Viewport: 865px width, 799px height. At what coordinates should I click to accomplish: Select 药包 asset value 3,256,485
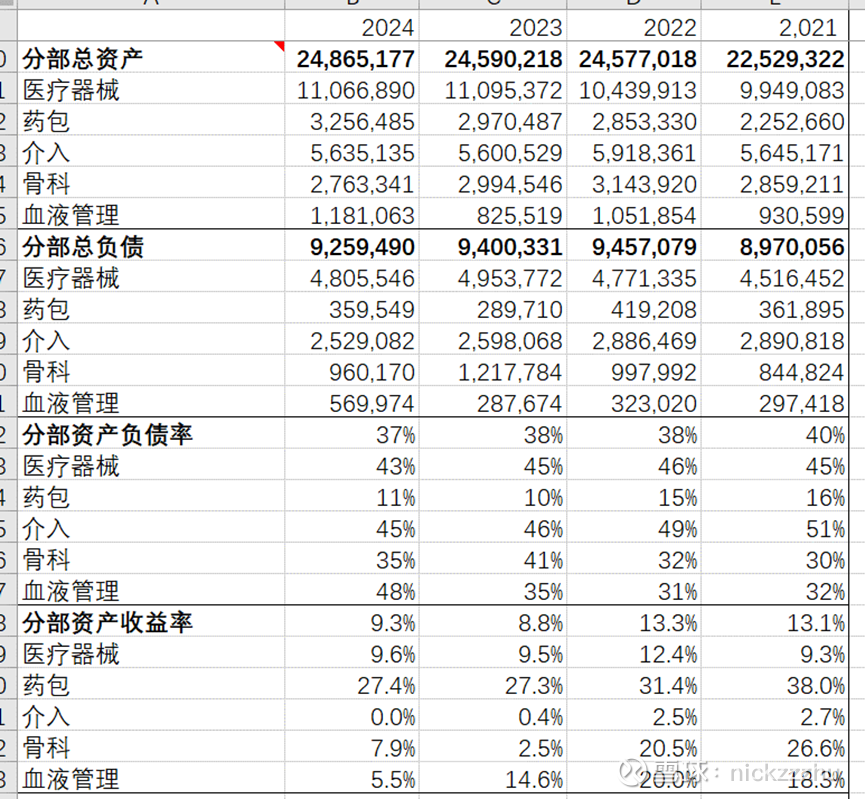coord(352,120)
